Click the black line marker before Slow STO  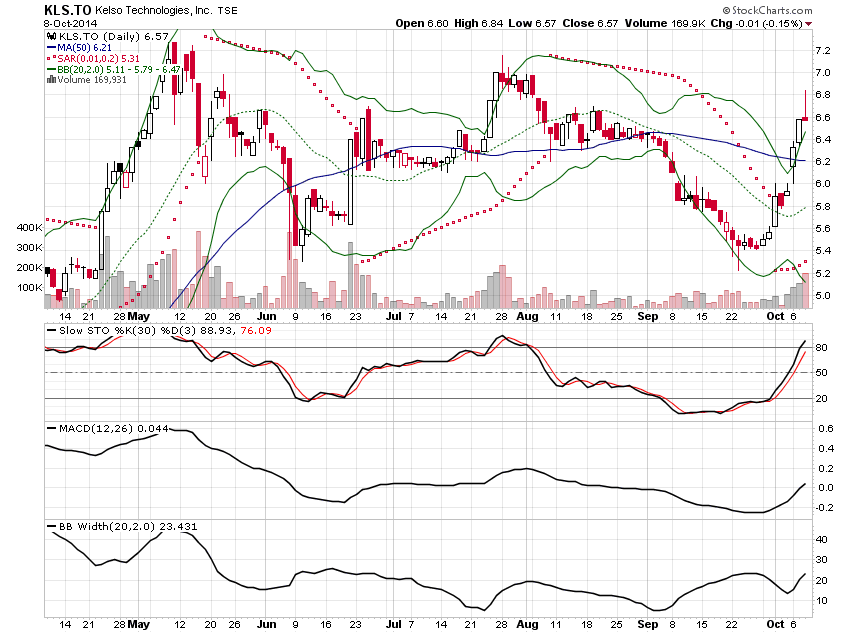[51, 330]
